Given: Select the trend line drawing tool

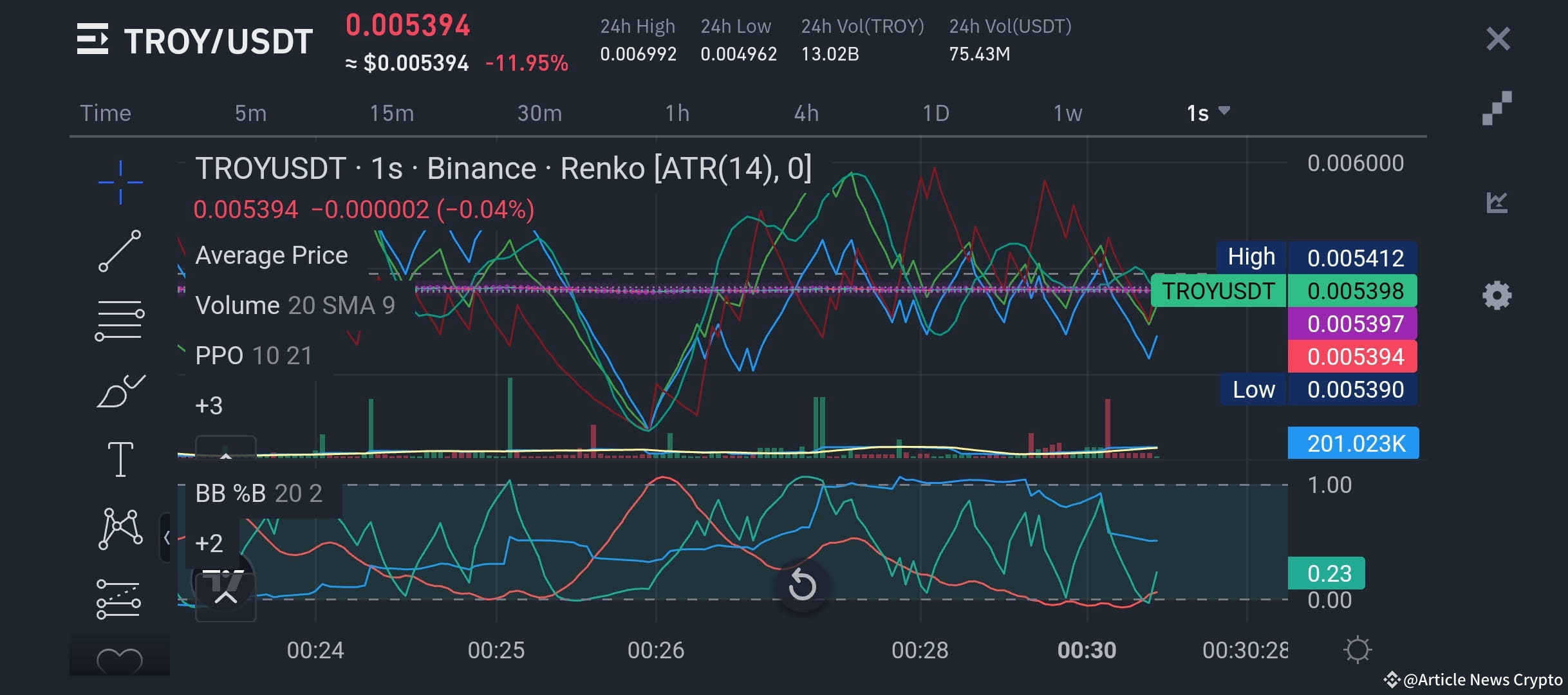Looking at the screenshot, I should pos(119,251).
